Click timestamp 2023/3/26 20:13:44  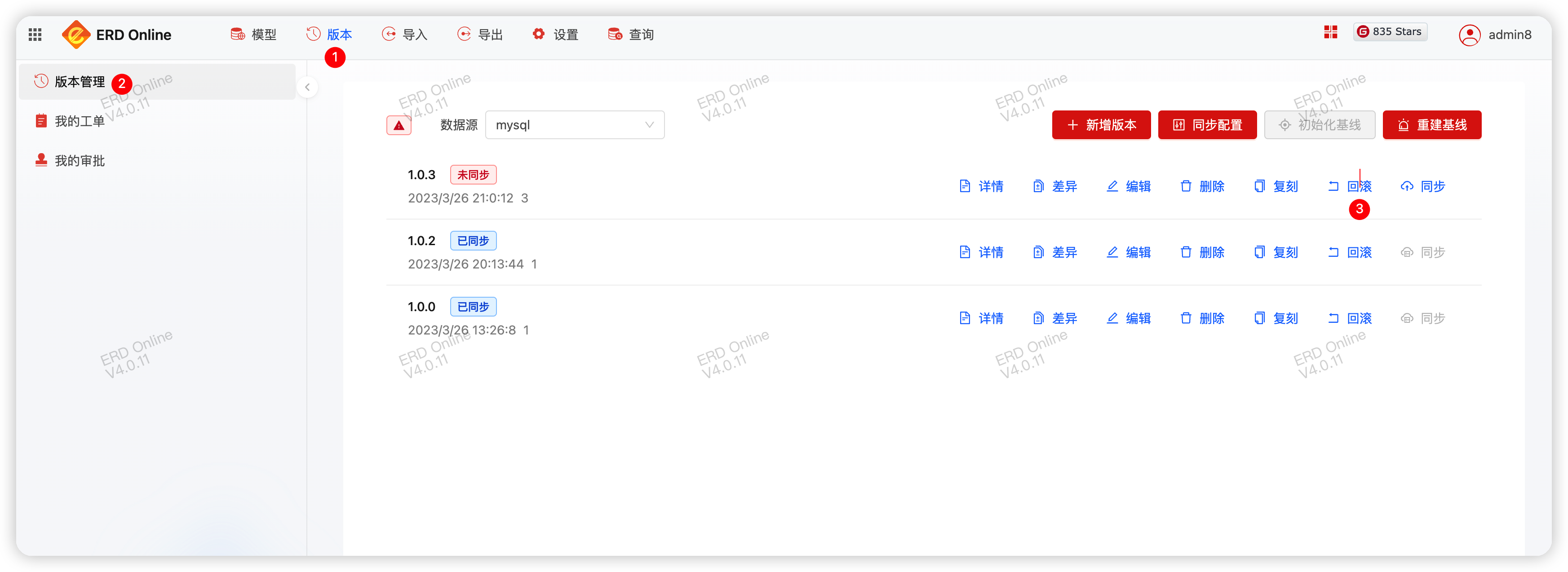point(465,264)
